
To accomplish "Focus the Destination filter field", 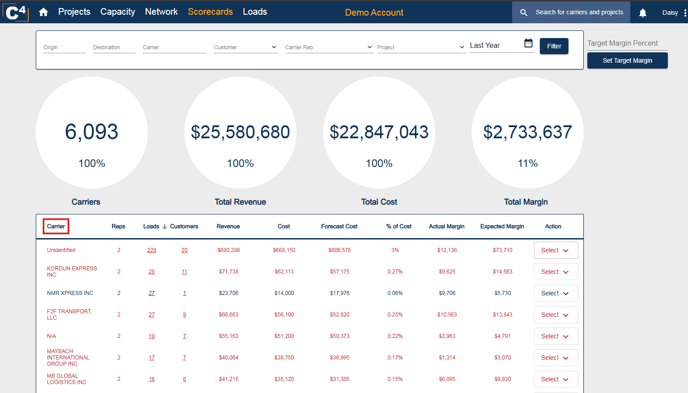I will coord(114,47).
